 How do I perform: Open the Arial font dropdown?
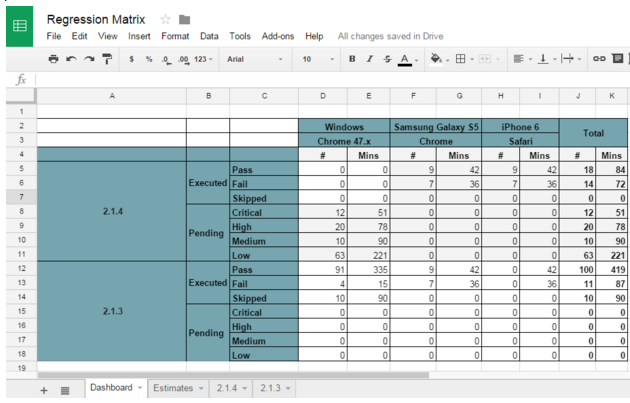pos(255,59)
